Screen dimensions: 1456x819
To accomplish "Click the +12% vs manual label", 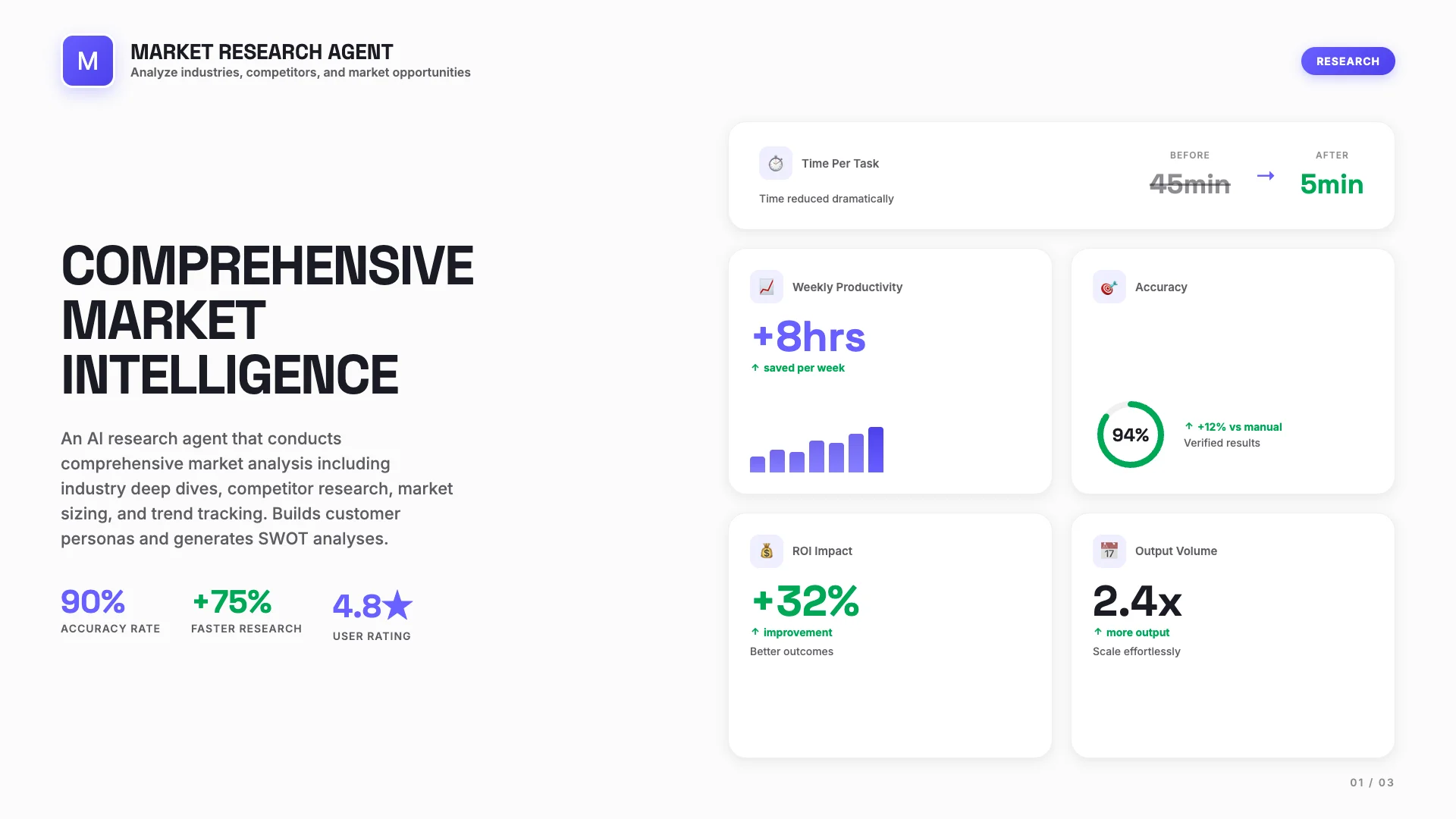I will pyautogui.click(x=1238, y=427).
